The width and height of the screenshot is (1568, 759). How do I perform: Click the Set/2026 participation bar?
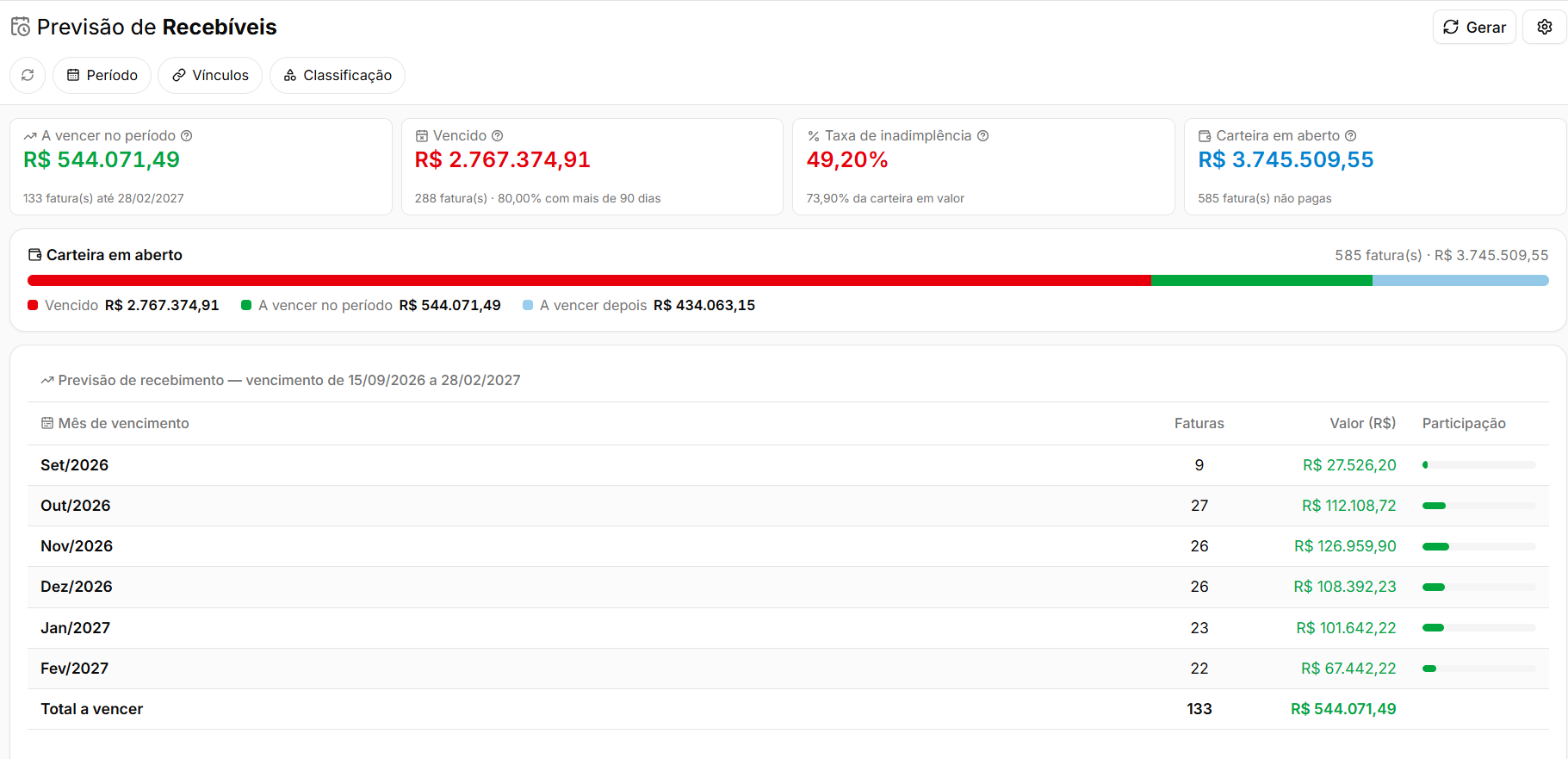click(1478, 465)
